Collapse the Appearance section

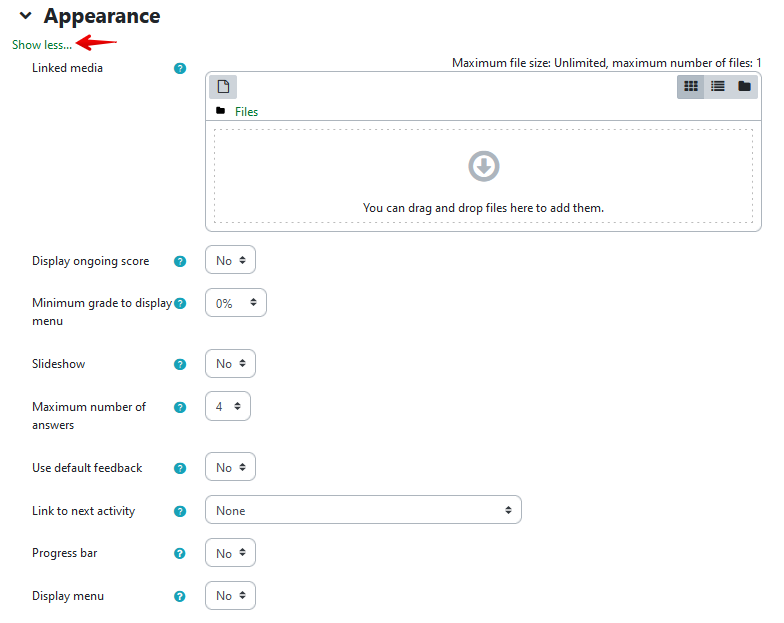point(26,17)
